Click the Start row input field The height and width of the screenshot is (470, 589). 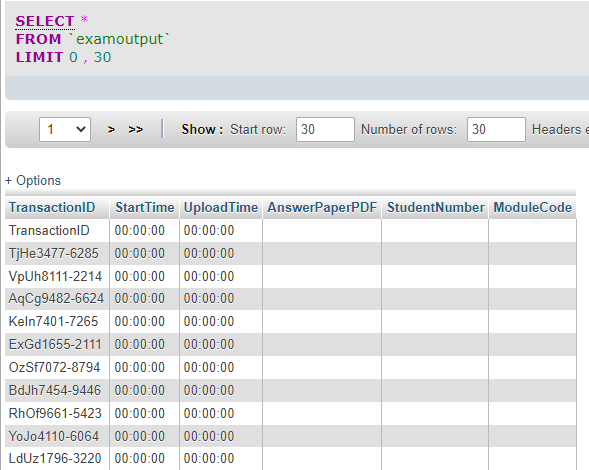pyautogui.click(x=325, y=130)
